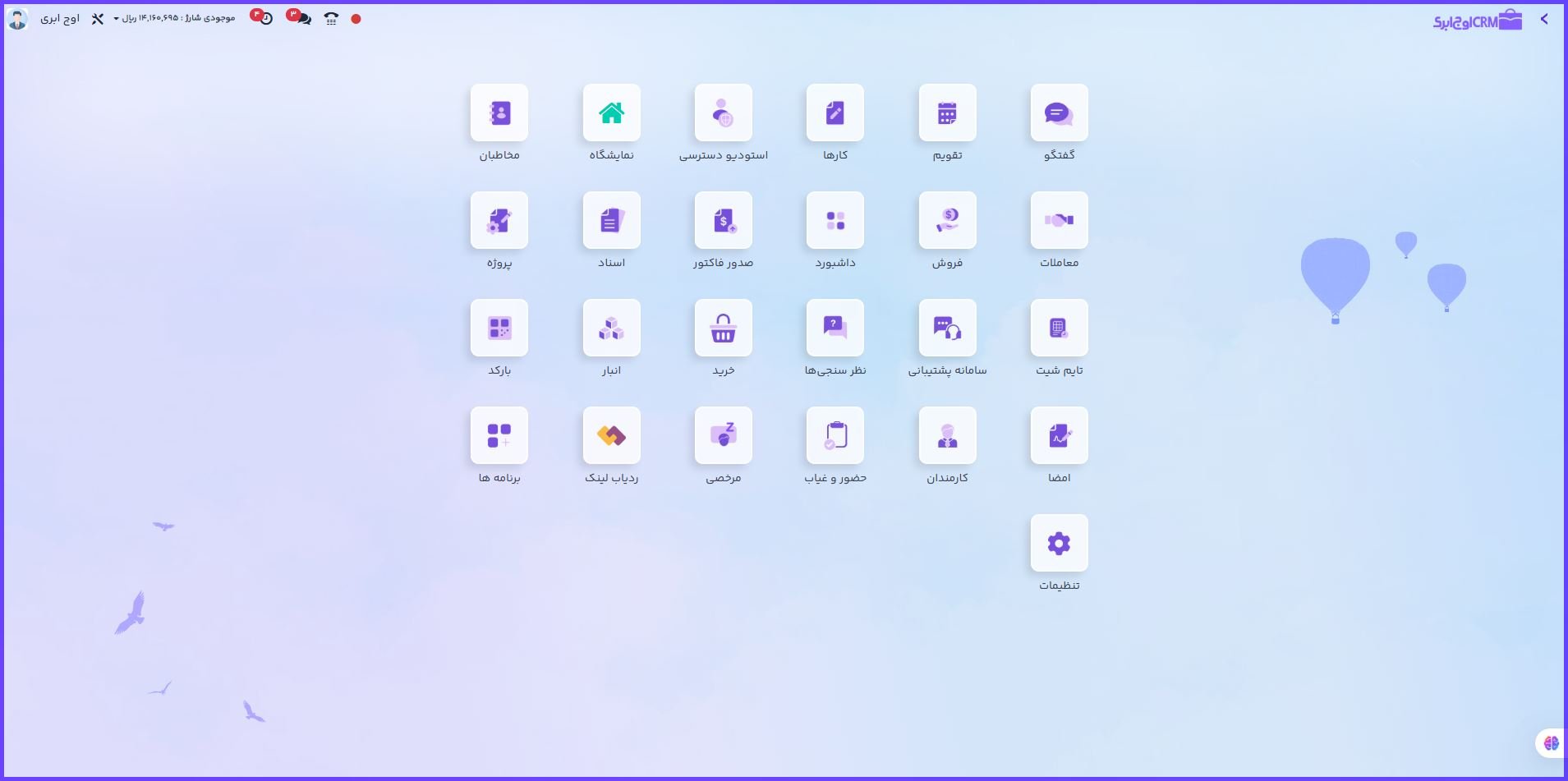1568x781 pixels.
Task: Click the back chevron beside the logo
Action: (x=1544, y=19)
